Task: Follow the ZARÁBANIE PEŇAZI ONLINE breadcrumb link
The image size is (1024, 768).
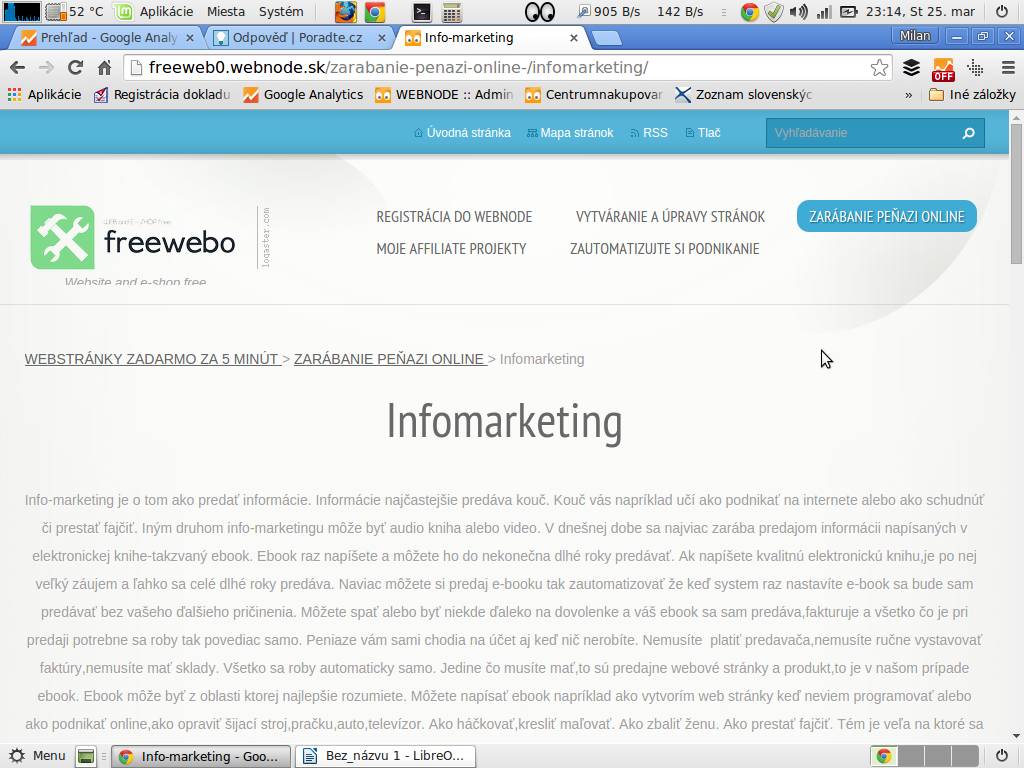Action: pos(389,359)
